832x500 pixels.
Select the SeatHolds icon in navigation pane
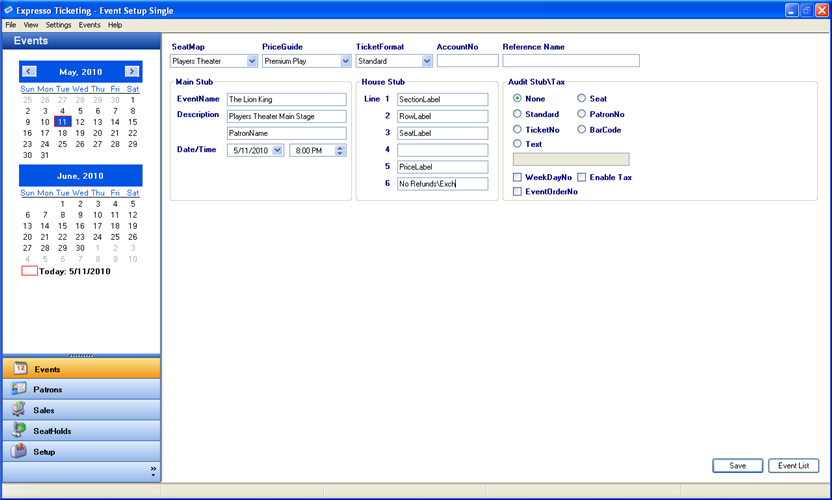(x=19, y=430)
